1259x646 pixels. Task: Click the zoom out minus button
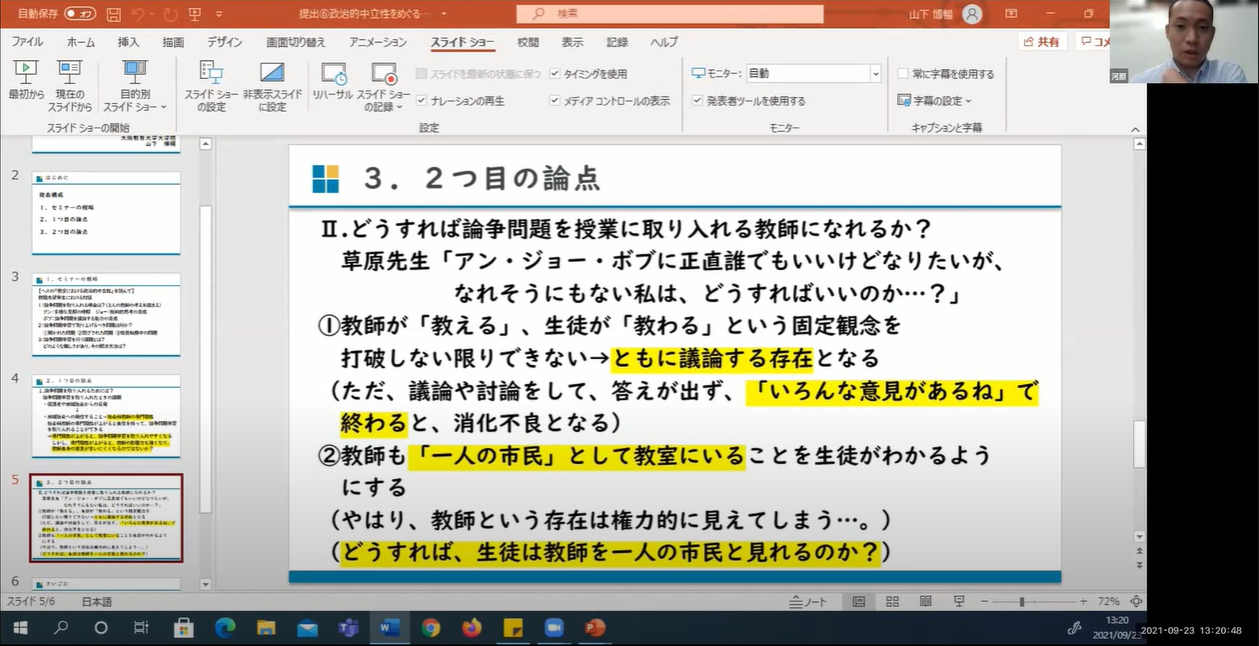tap(986, 602)
